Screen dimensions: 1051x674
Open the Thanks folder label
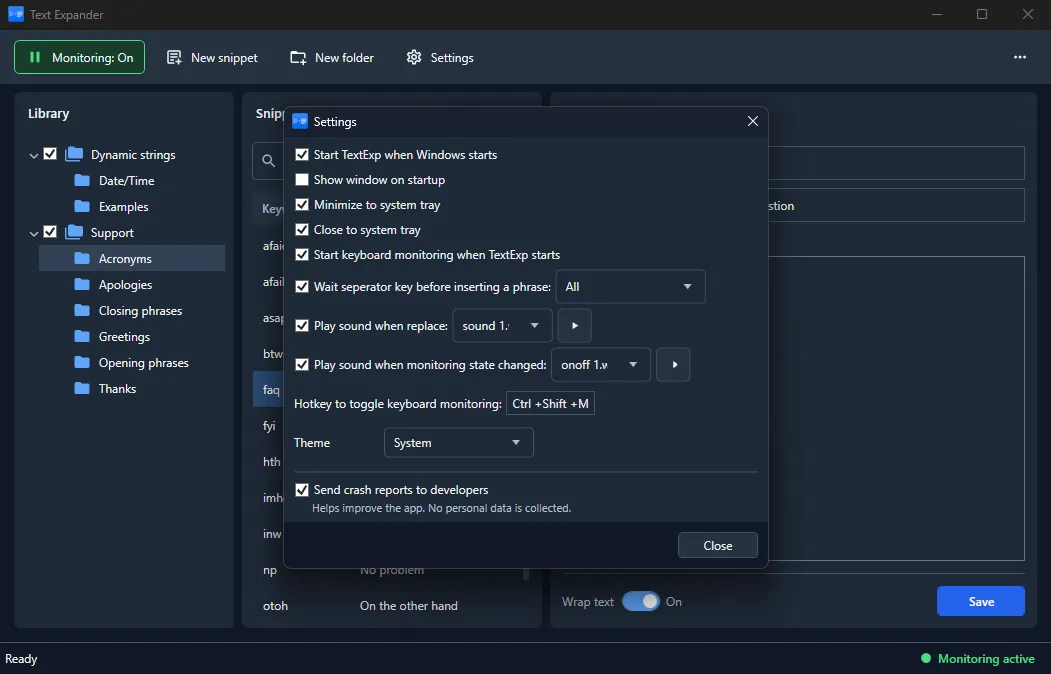117,389
